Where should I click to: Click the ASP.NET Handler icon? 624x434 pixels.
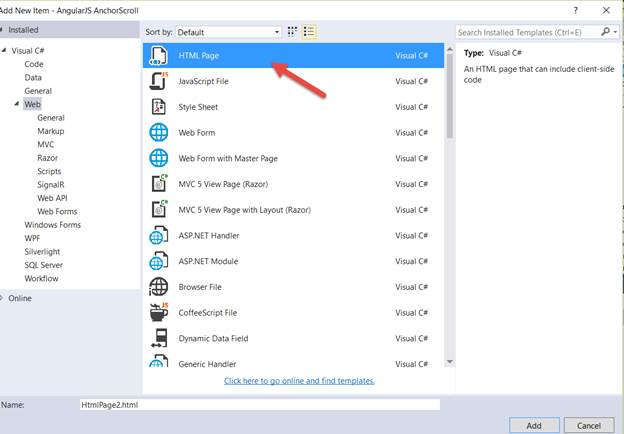pos(158,235)
